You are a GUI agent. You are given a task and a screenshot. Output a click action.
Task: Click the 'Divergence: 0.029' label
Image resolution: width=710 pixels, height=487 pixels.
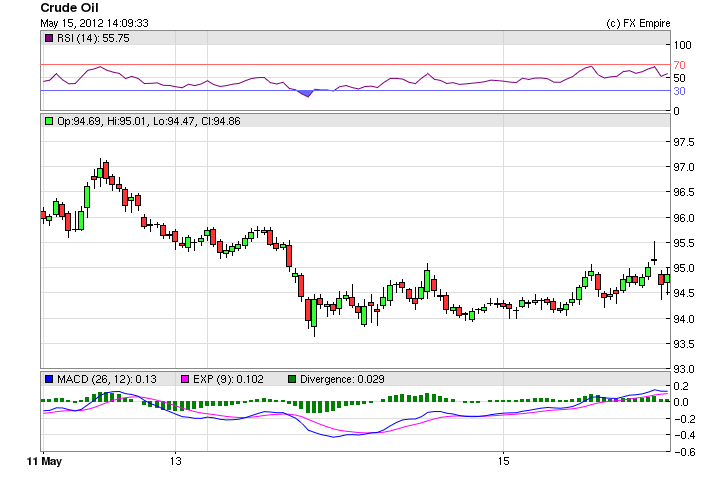[x=342, y=379]
